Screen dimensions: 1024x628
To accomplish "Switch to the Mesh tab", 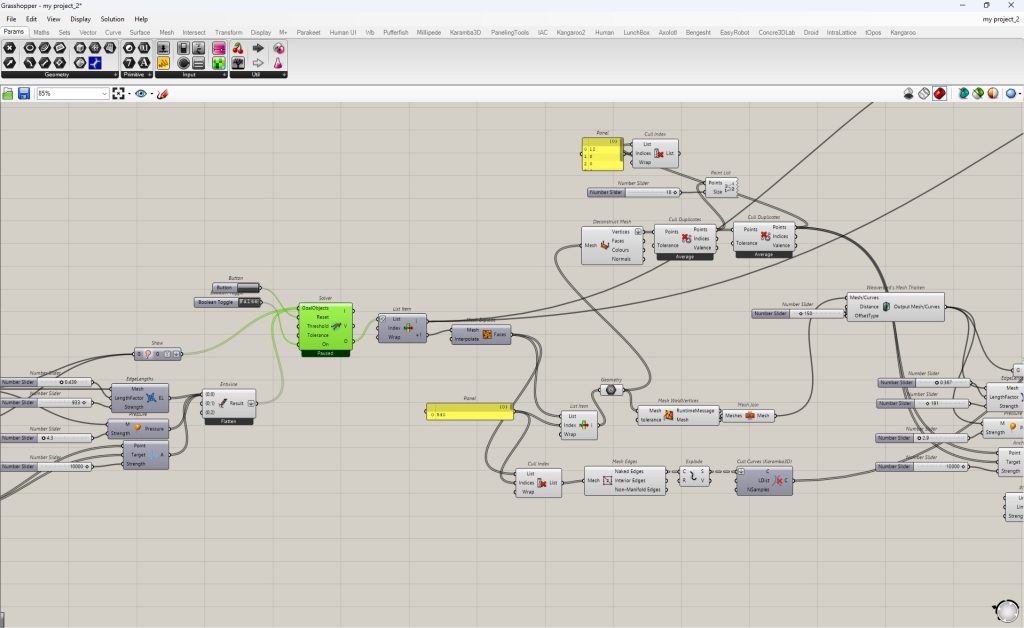I will 167,32.
